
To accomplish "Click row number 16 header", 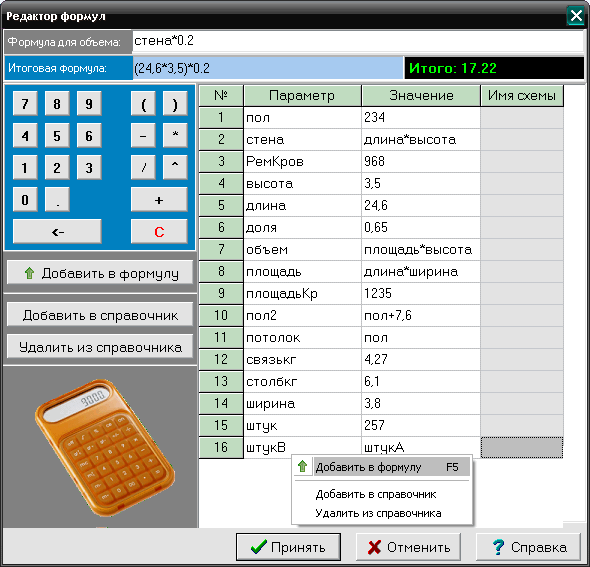I will click(x=221, y=448).
